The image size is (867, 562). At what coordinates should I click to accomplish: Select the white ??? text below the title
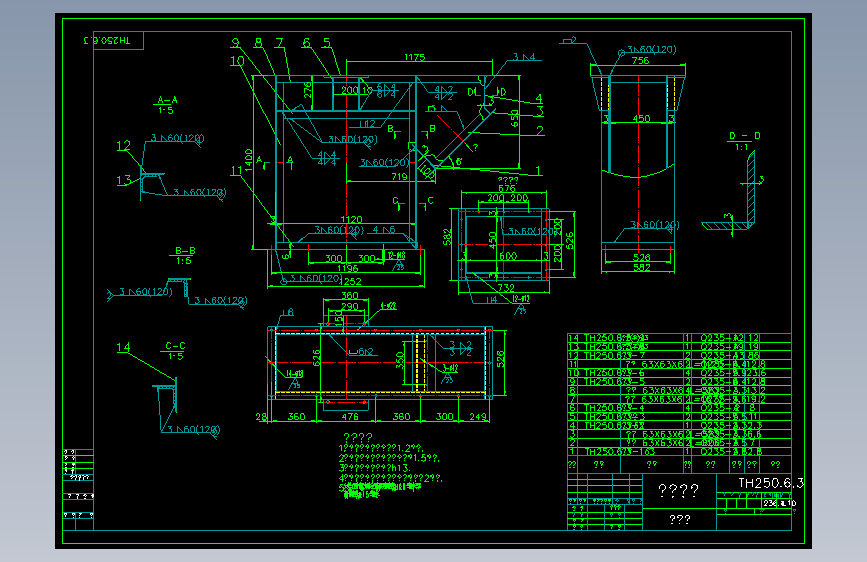(x=680, y=519)
